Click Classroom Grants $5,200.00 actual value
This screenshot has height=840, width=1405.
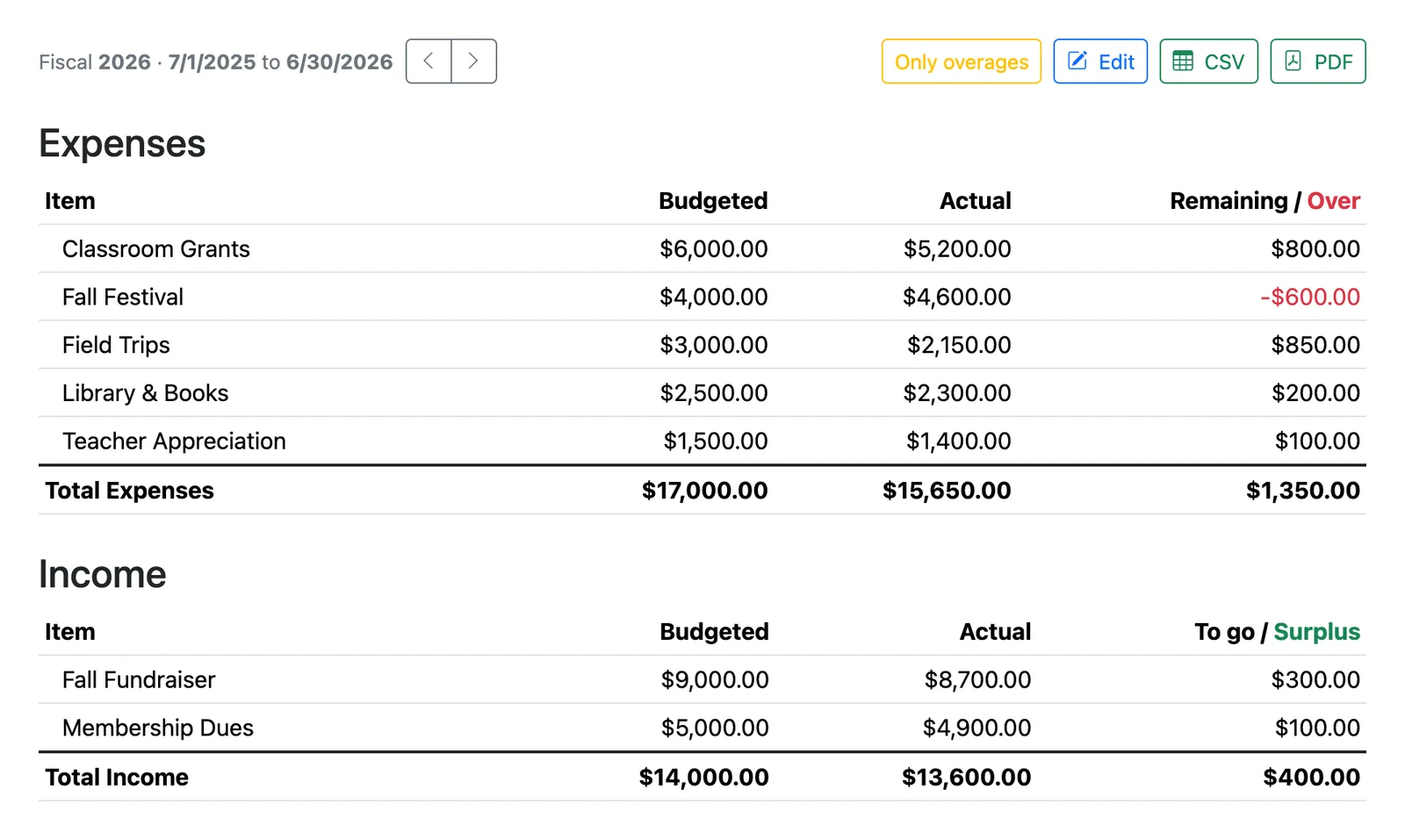[x=957, y=248]
